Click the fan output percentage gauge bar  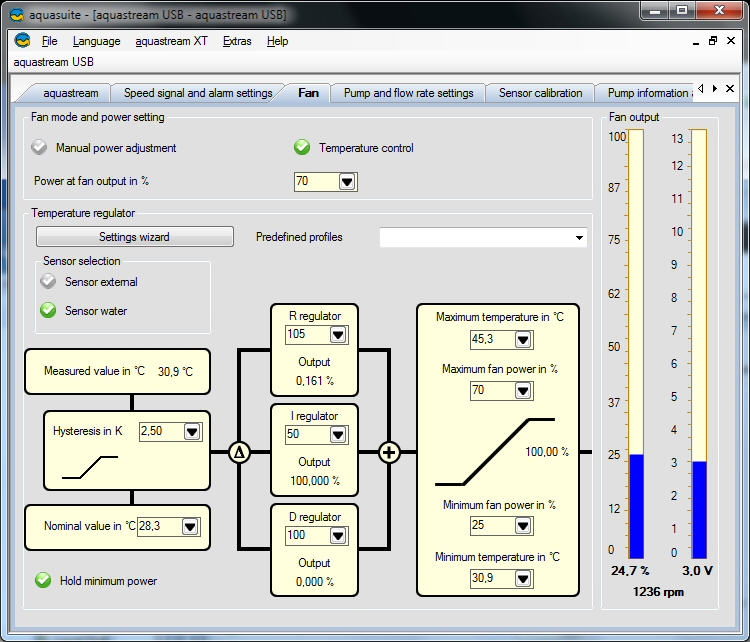636,343
